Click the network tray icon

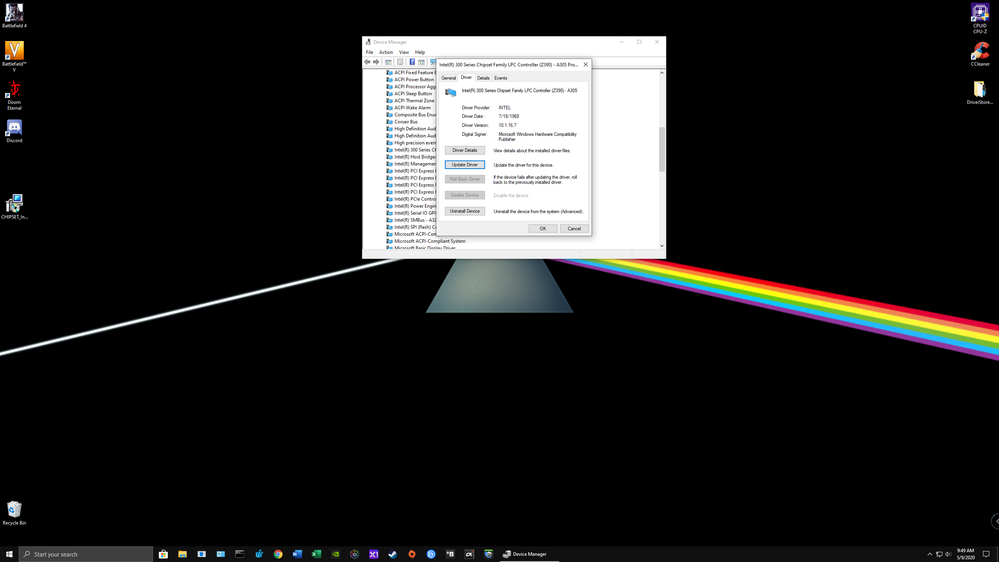(938, 554)
